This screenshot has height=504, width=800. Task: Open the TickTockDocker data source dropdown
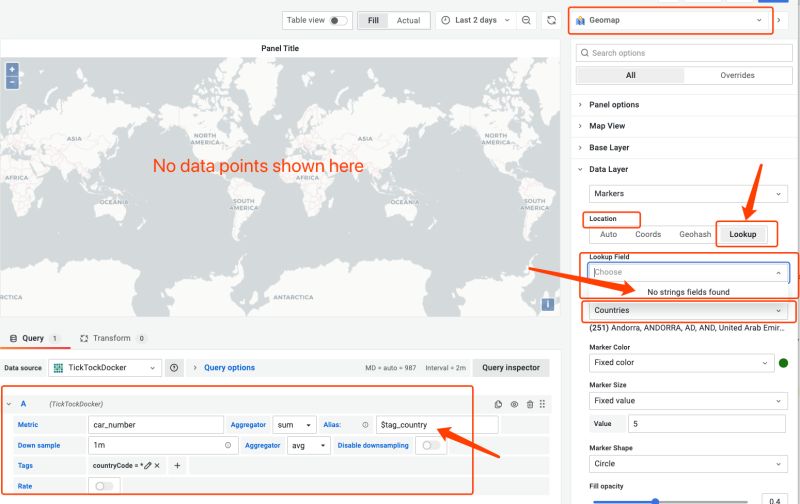pyautogui.click(x=105, y=368)
